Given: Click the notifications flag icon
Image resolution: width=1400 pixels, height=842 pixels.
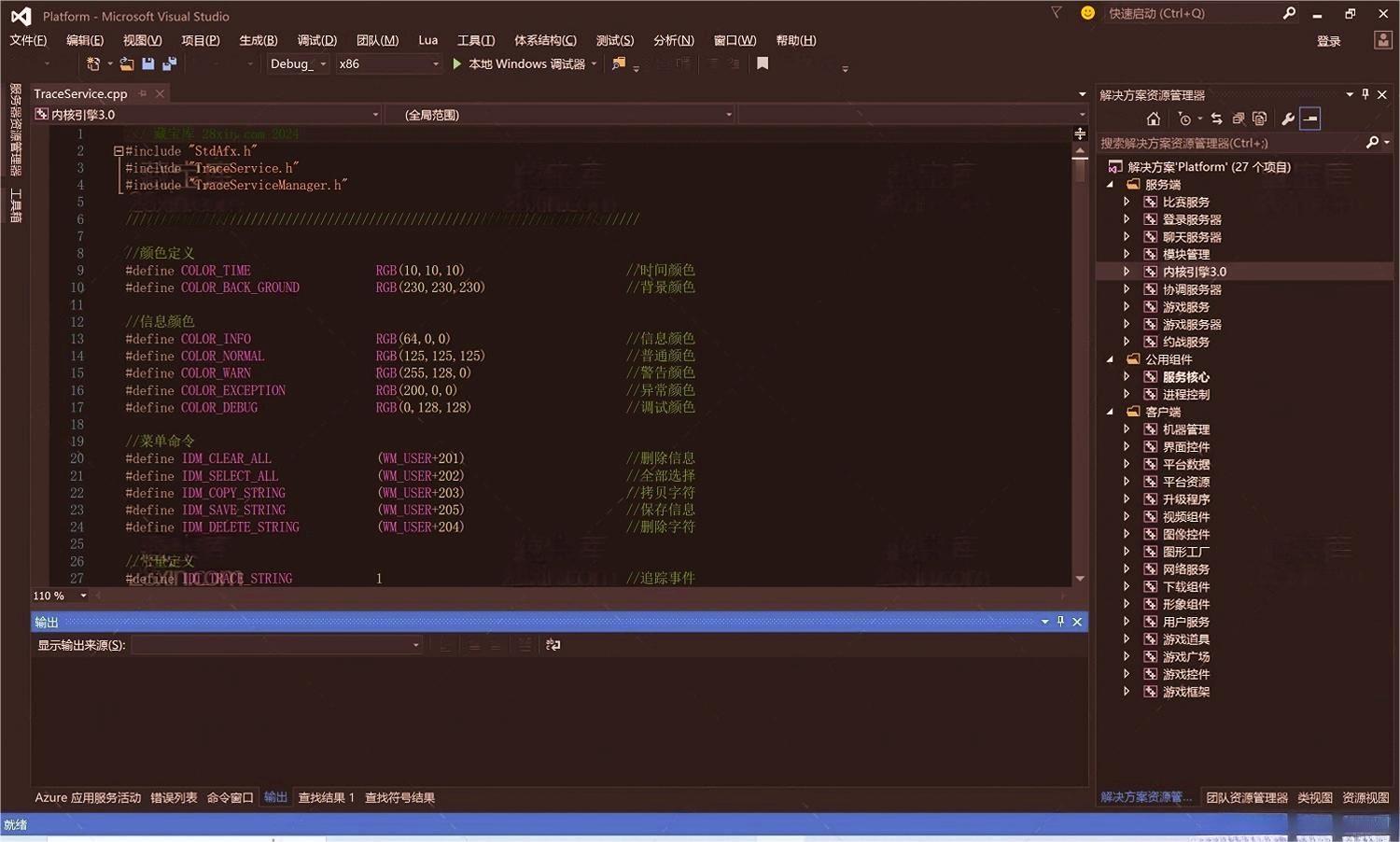Looking at the screenshot, I should [x=1057, y=13].
